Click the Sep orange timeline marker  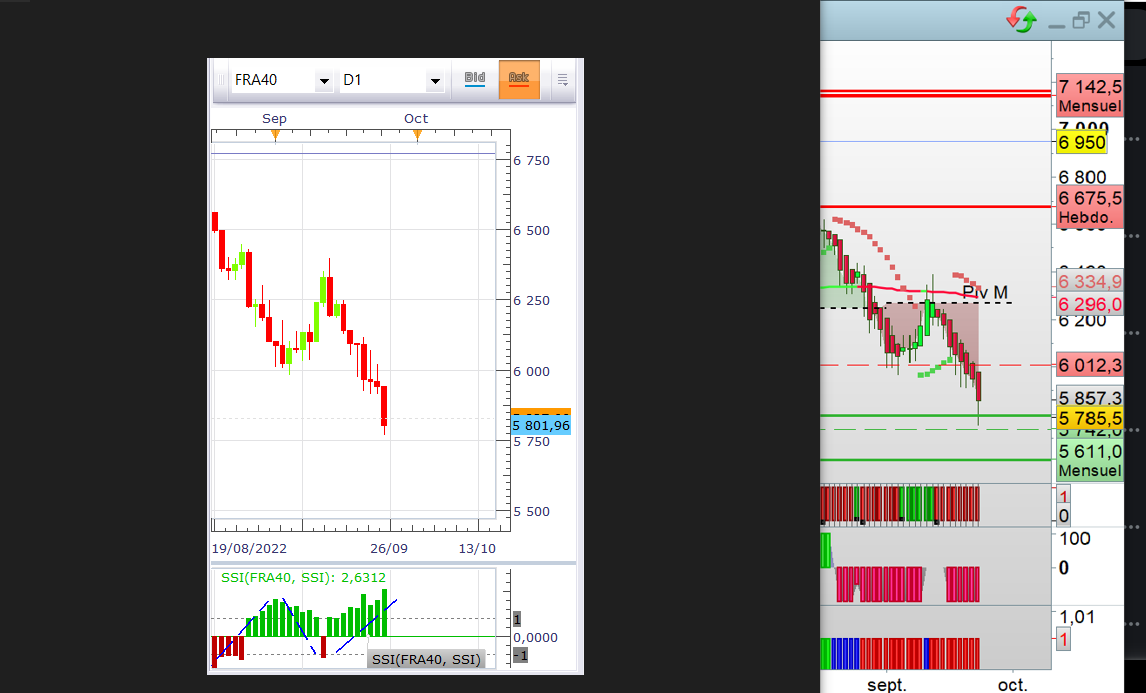tap(275, 134)
